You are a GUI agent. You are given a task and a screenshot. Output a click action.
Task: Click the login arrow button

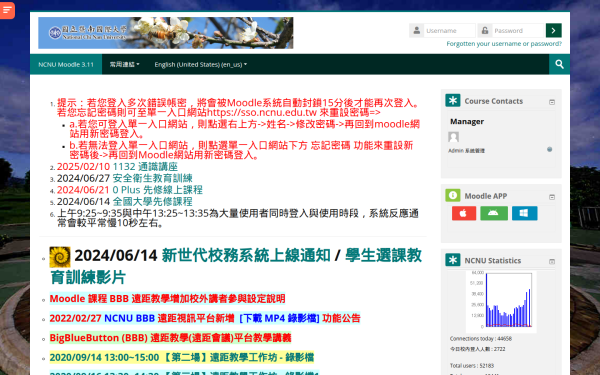553,30
